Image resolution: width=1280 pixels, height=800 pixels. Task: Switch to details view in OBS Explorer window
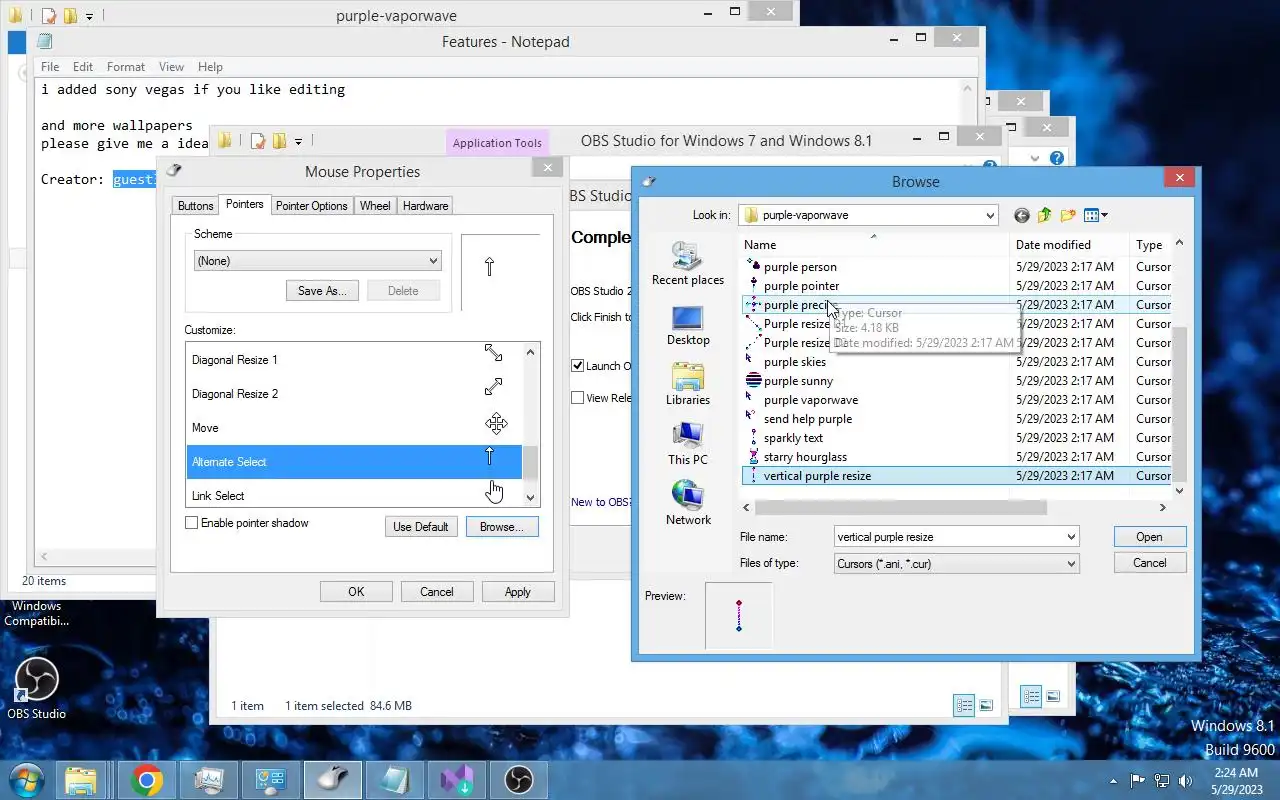coord(964,705)
